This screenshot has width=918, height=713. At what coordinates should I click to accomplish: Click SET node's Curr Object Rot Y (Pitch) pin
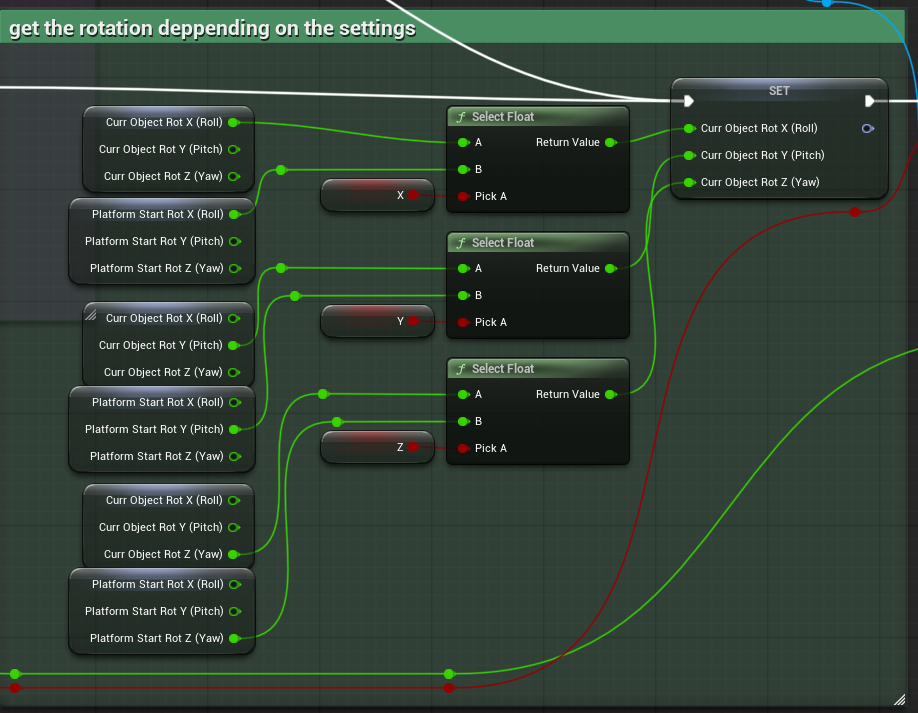click(689, 155)
